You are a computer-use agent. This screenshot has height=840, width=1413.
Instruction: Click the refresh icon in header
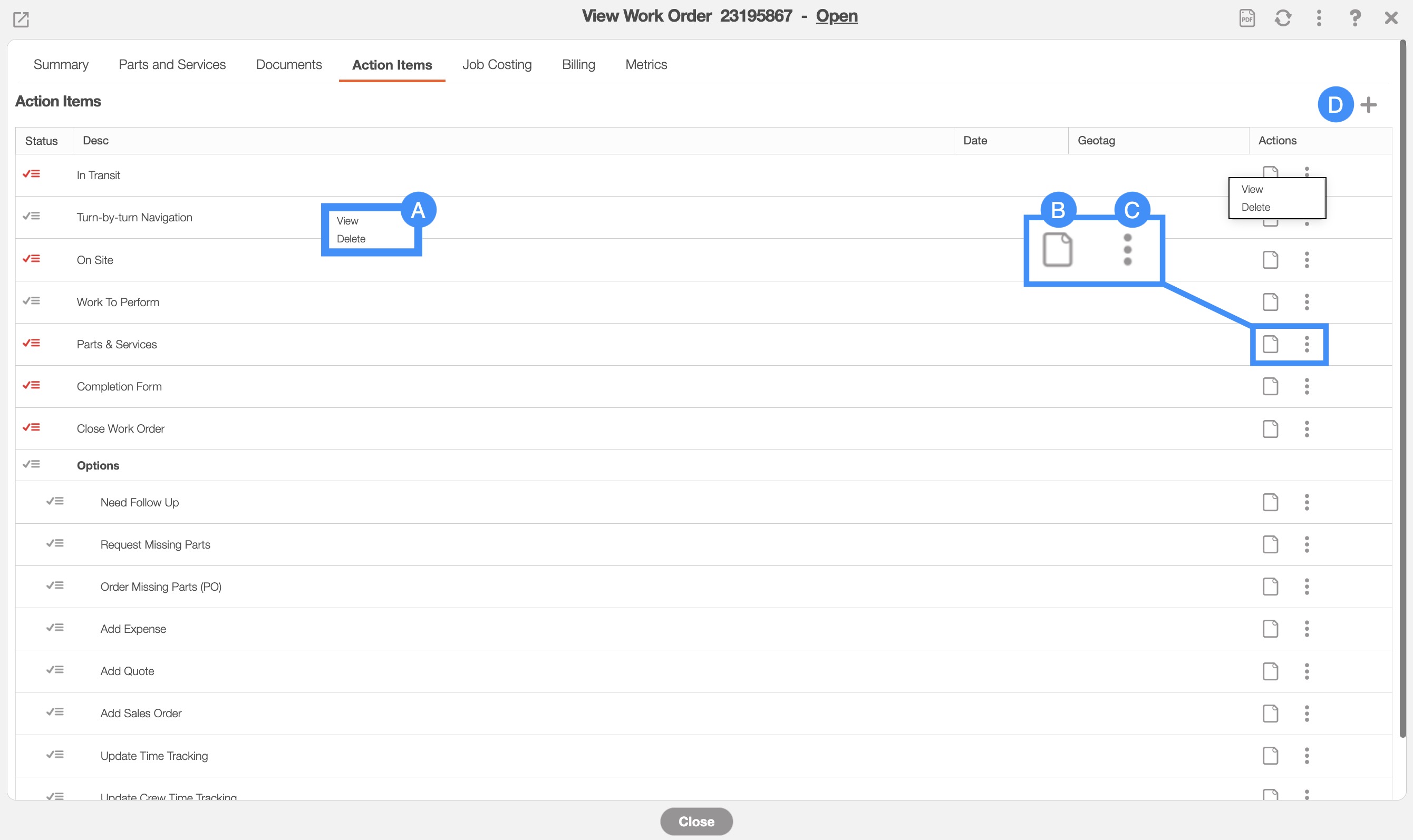1283,18
